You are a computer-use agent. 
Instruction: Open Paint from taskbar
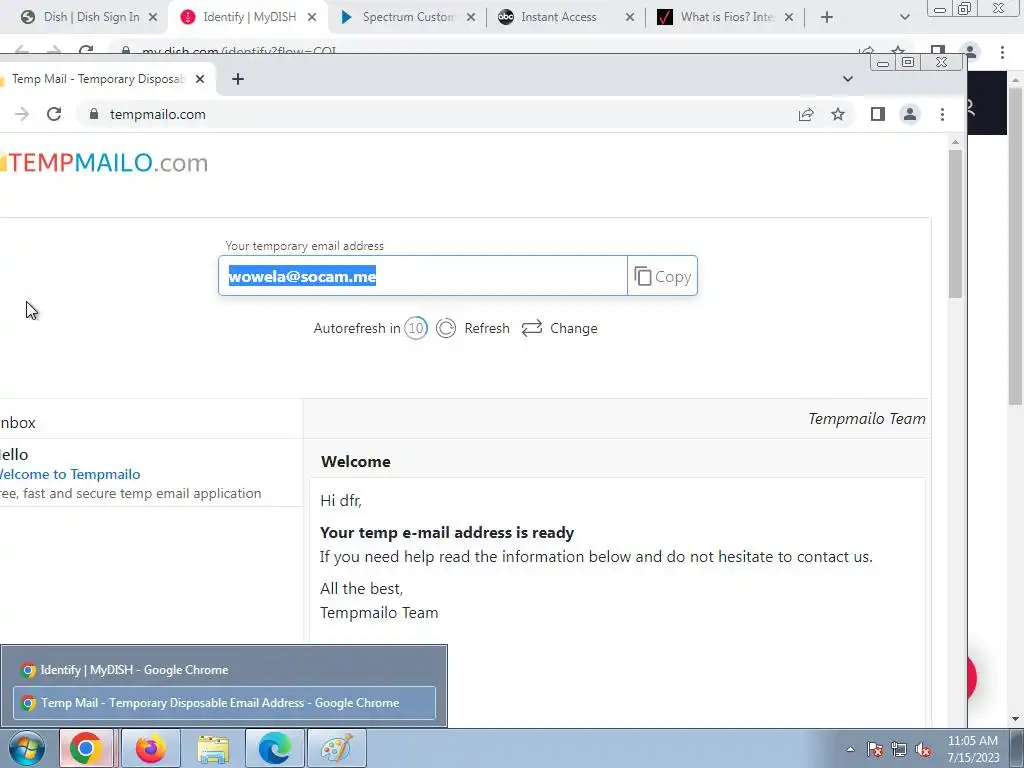coord(337,748)
